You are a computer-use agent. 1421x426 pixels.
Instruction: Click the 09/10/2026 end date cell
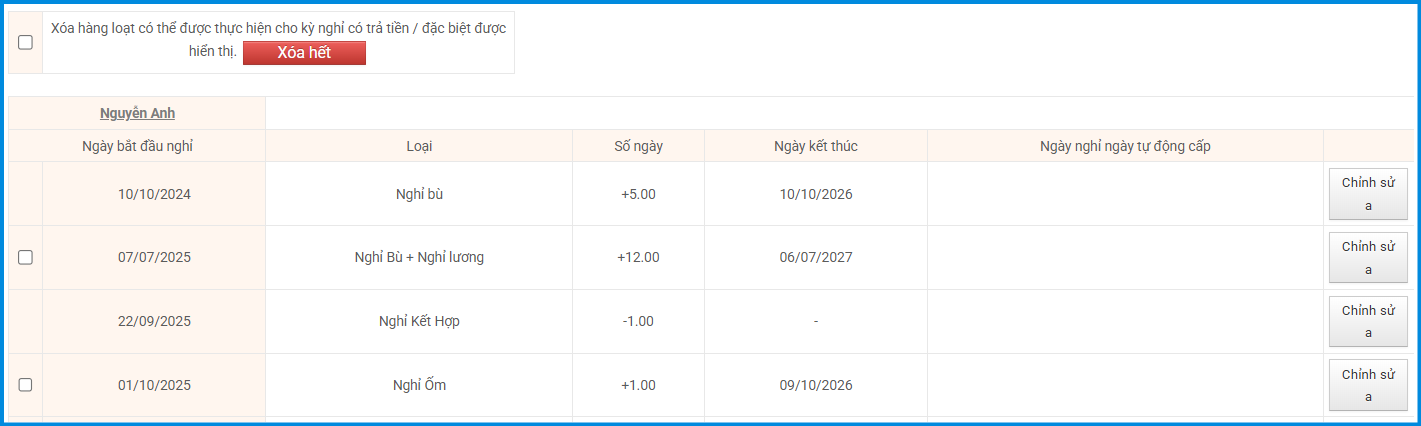coord(815,385)
